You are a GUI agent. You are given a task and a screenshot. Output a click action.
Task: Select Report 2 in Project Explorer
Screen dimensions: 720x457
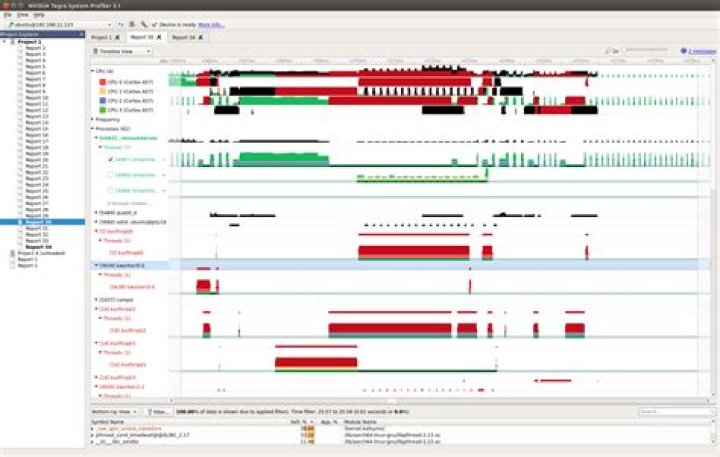35,48
